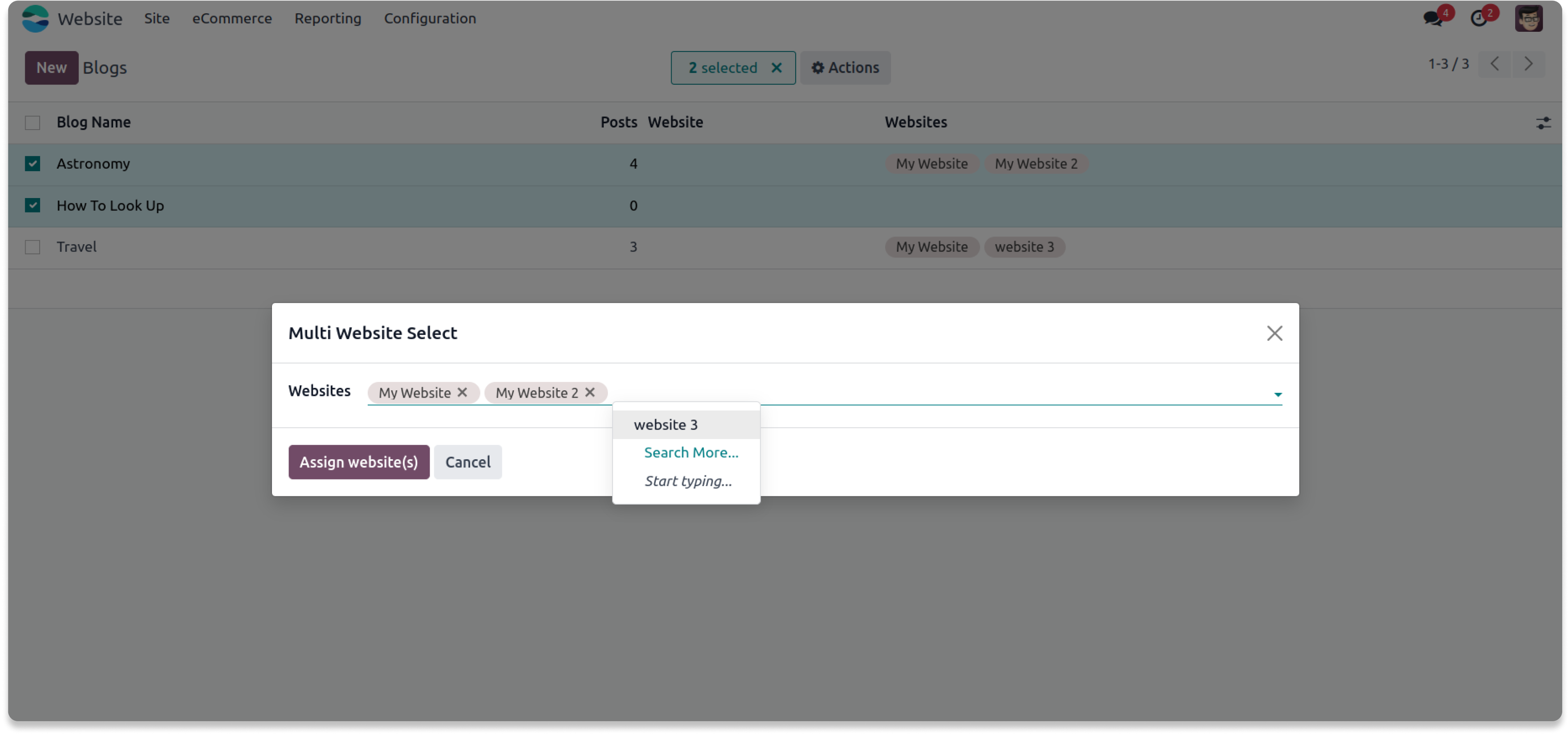Click the Odoo Website app logo
This screenshot has height=734, width=1568.
(35, 18)
